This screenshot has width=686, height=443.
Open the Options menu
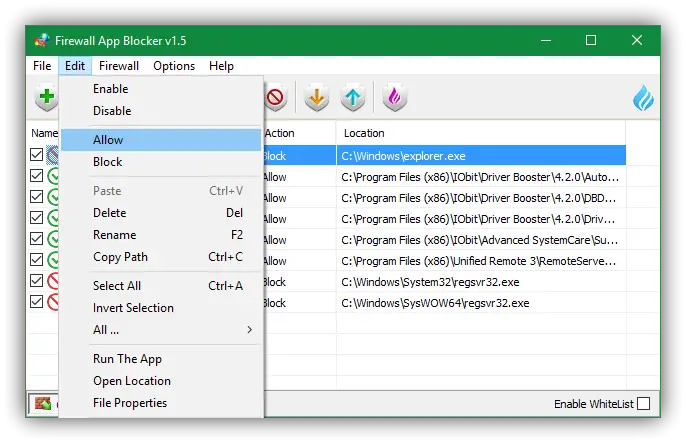tap(174, 66)
